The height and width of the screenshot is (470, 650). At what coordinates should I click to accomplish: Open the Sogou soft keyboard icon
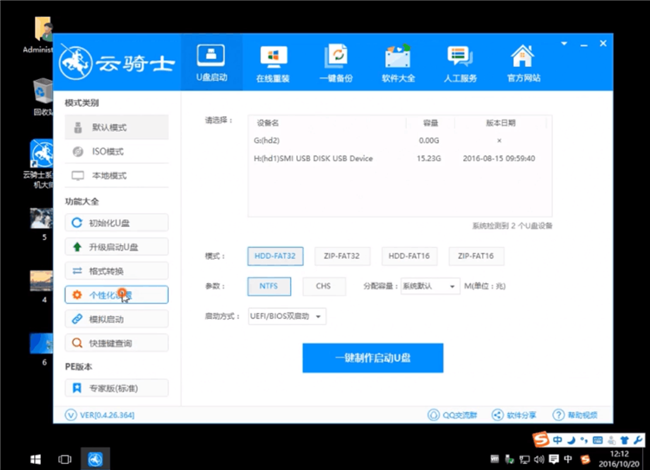point(597,440)
